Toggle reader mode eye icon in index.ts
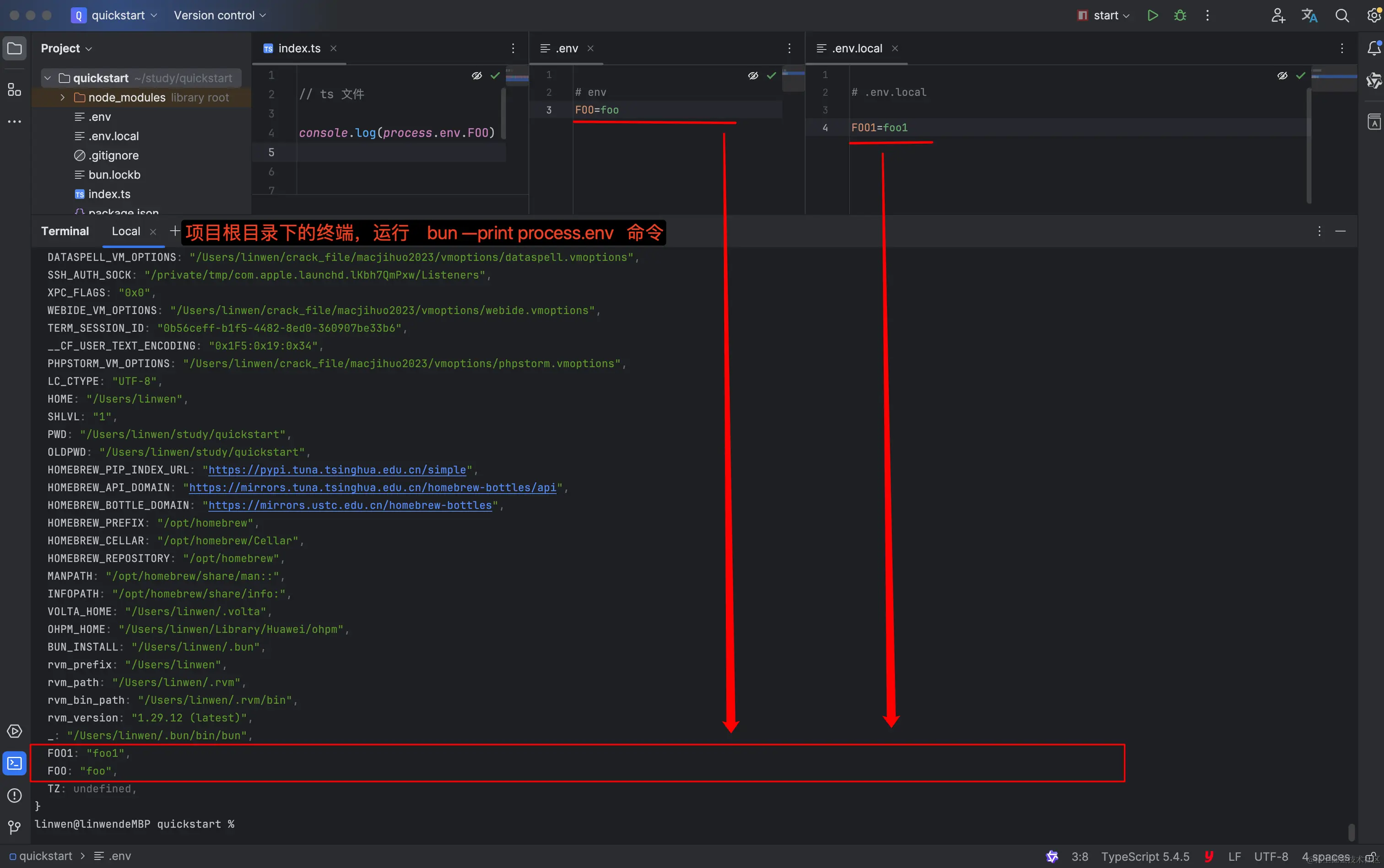The image size is (1384, 868). (x=476, y=75)
